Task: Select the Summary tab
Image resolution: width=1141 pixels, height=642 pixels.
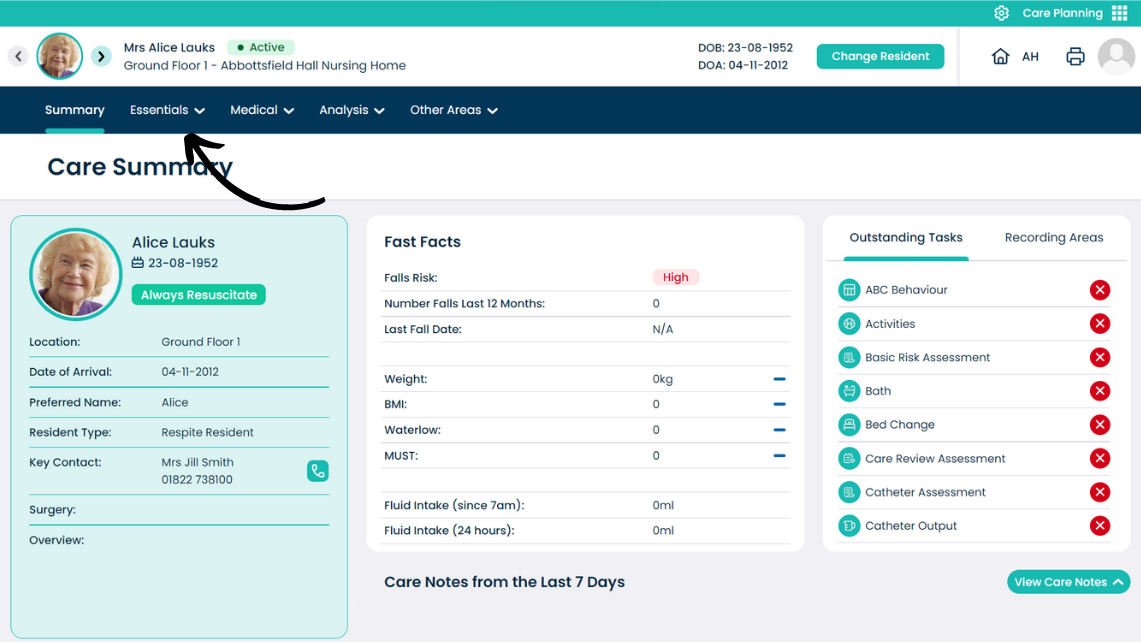Action: coord(75,110)
